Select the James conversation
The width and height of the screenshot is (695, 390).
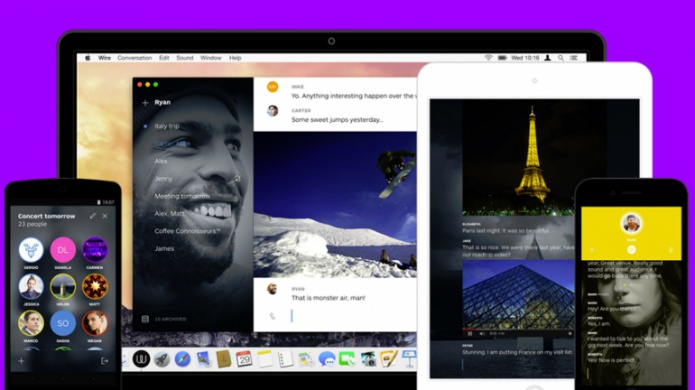click(x=164, y=249)
